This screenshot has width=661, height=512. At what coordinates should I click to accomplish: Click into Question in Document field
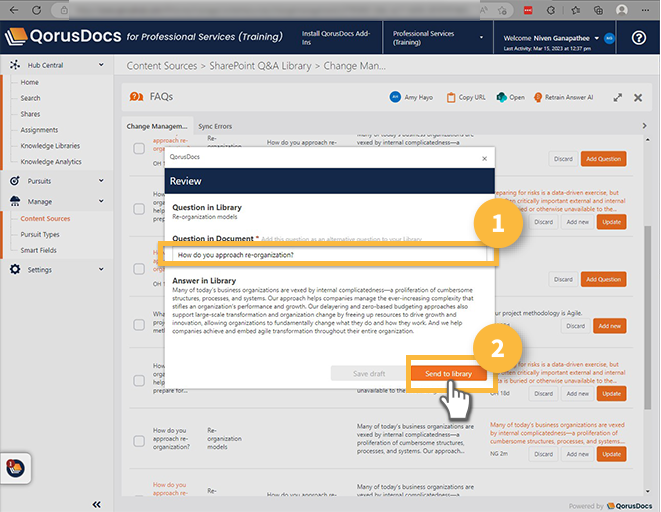click(329, 255)
